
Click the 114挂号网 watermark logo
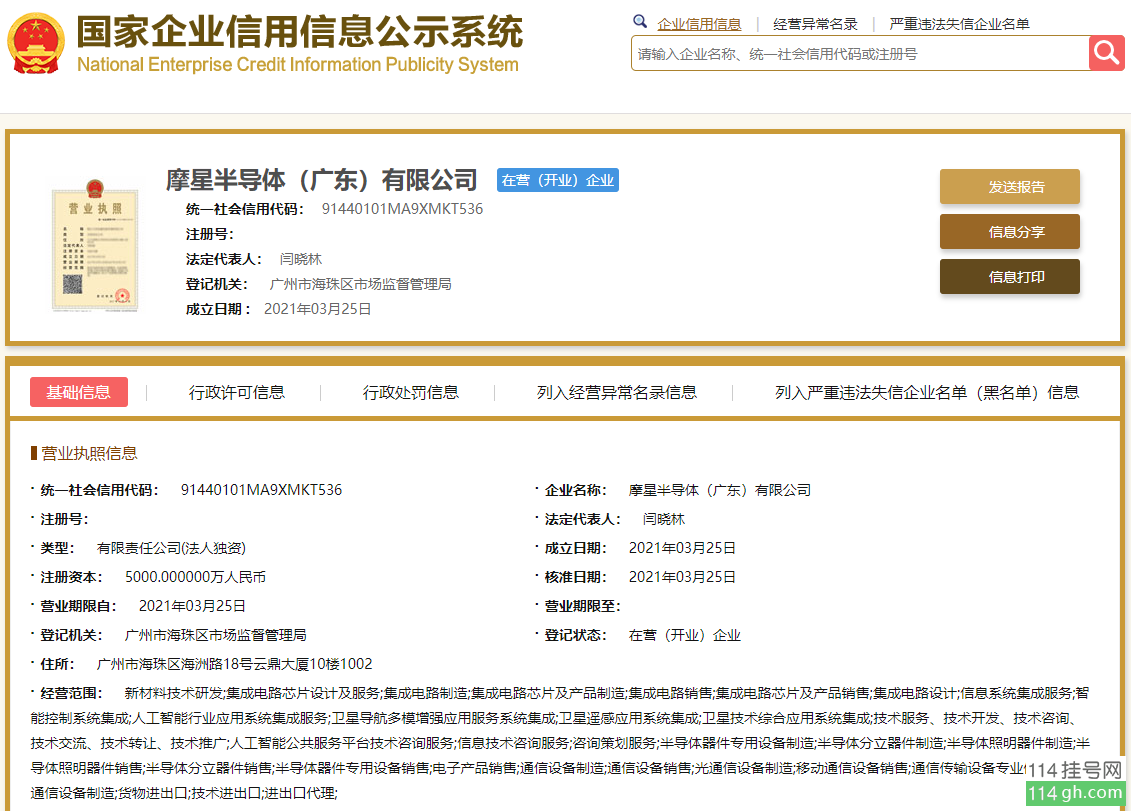tap(1076, 781)
